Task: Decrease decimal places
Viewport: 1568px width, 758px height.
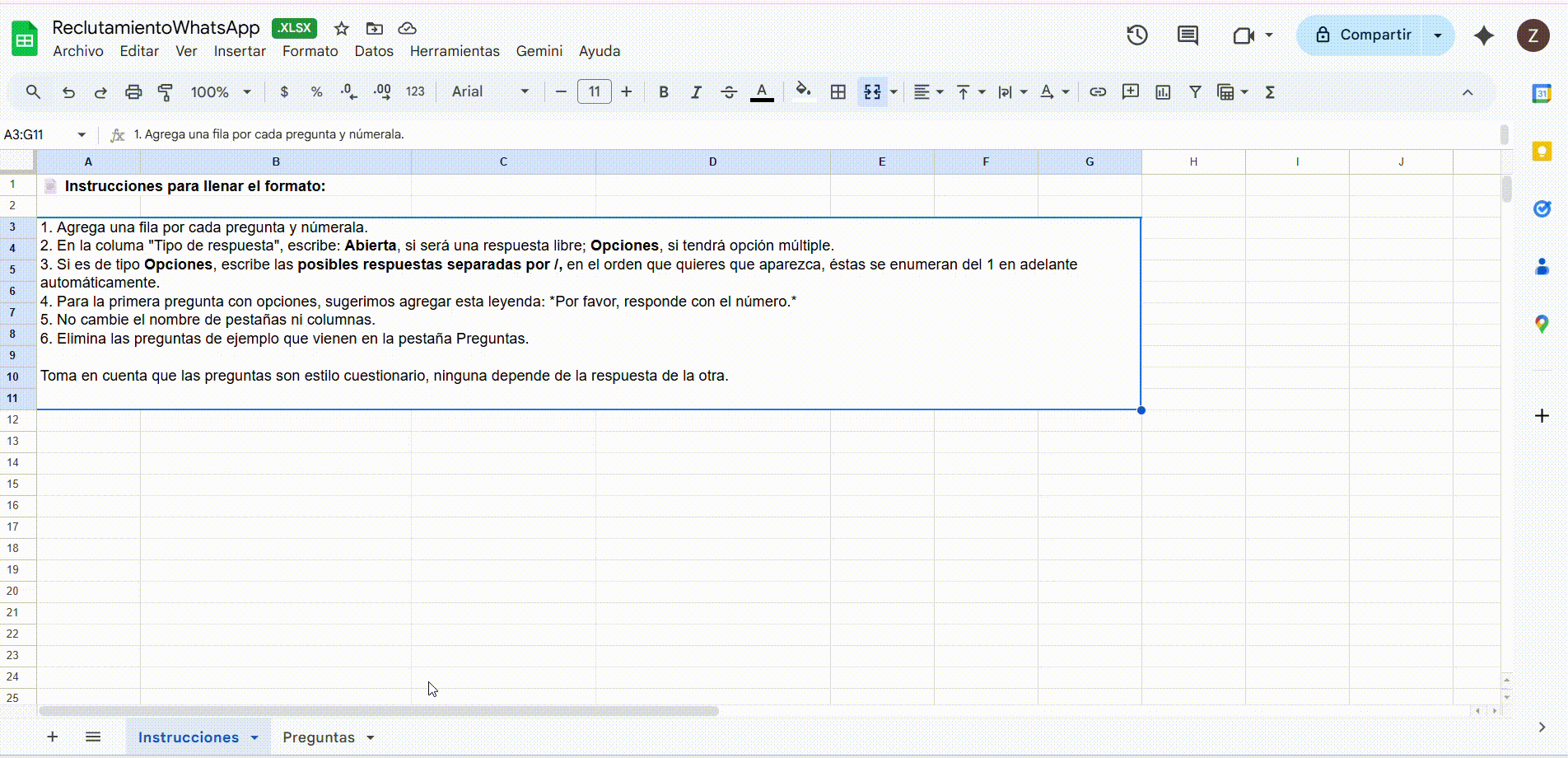Action: pos(349,92)
